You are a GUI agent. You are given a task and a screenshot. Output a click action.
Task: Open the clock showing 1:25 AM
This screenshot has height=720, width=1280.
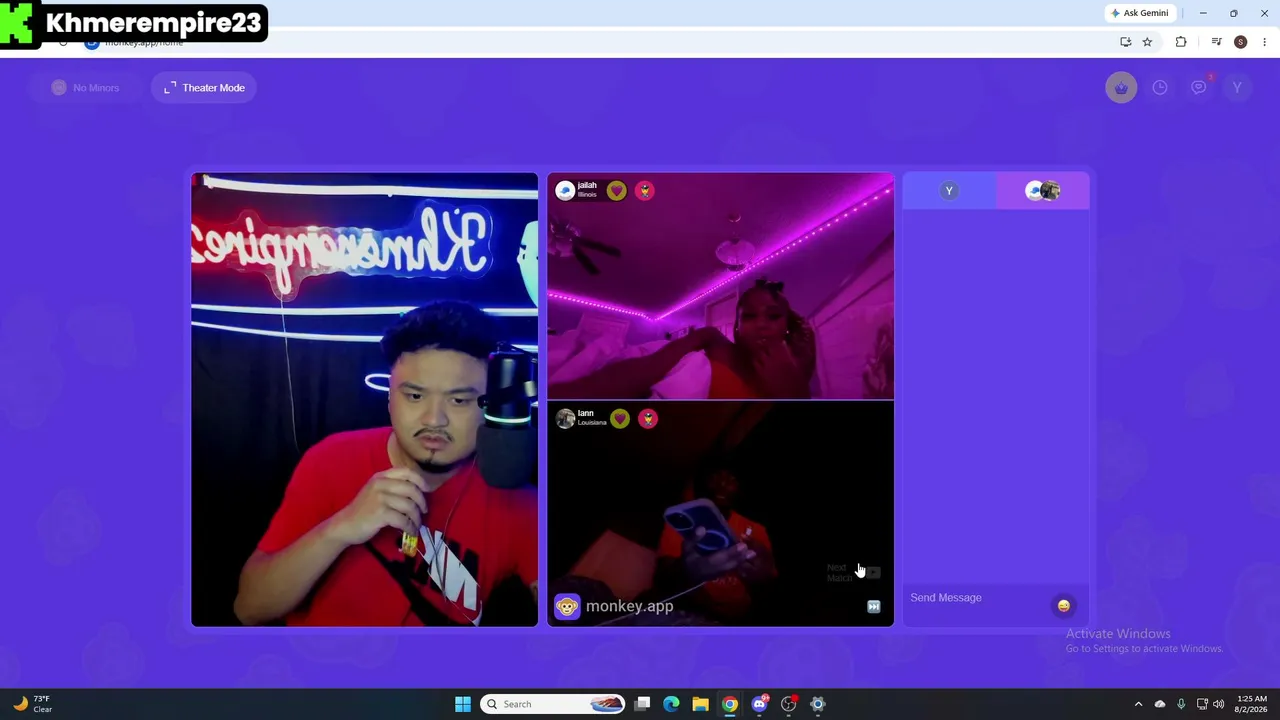pyautogui.click(x=1252, y=704)
